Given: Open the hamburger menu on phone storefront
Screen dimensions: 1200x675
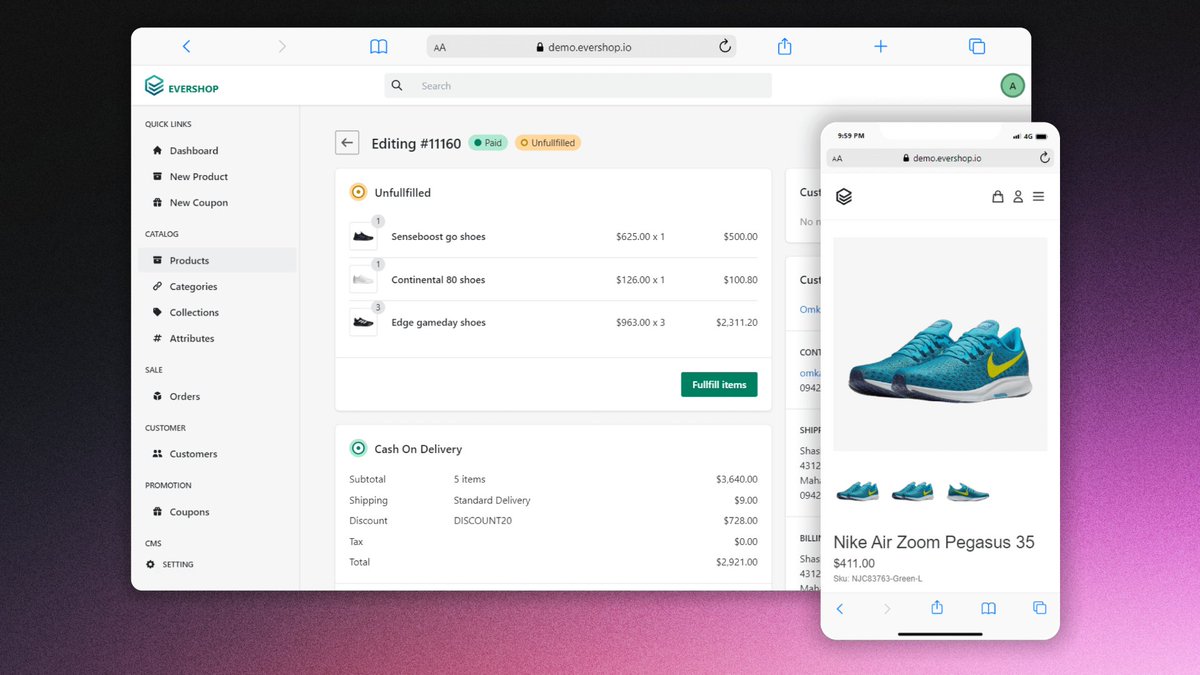Looking at the screenshot, I should point(1039,197).
